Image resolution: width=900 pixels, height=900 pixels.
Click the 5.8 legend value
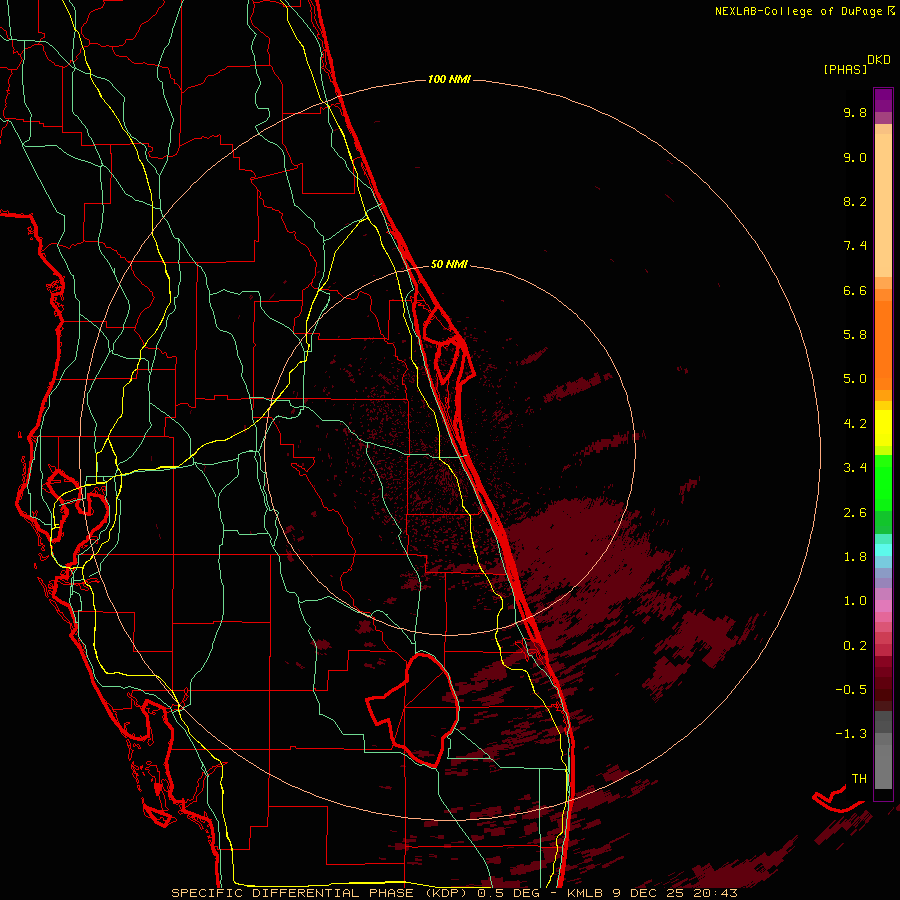[855, 335]
